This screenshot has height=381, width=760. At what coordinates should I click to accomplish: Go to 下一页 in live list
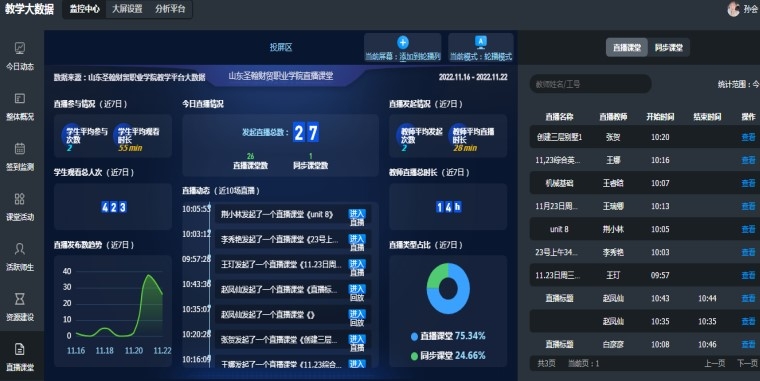pos(747,363)
